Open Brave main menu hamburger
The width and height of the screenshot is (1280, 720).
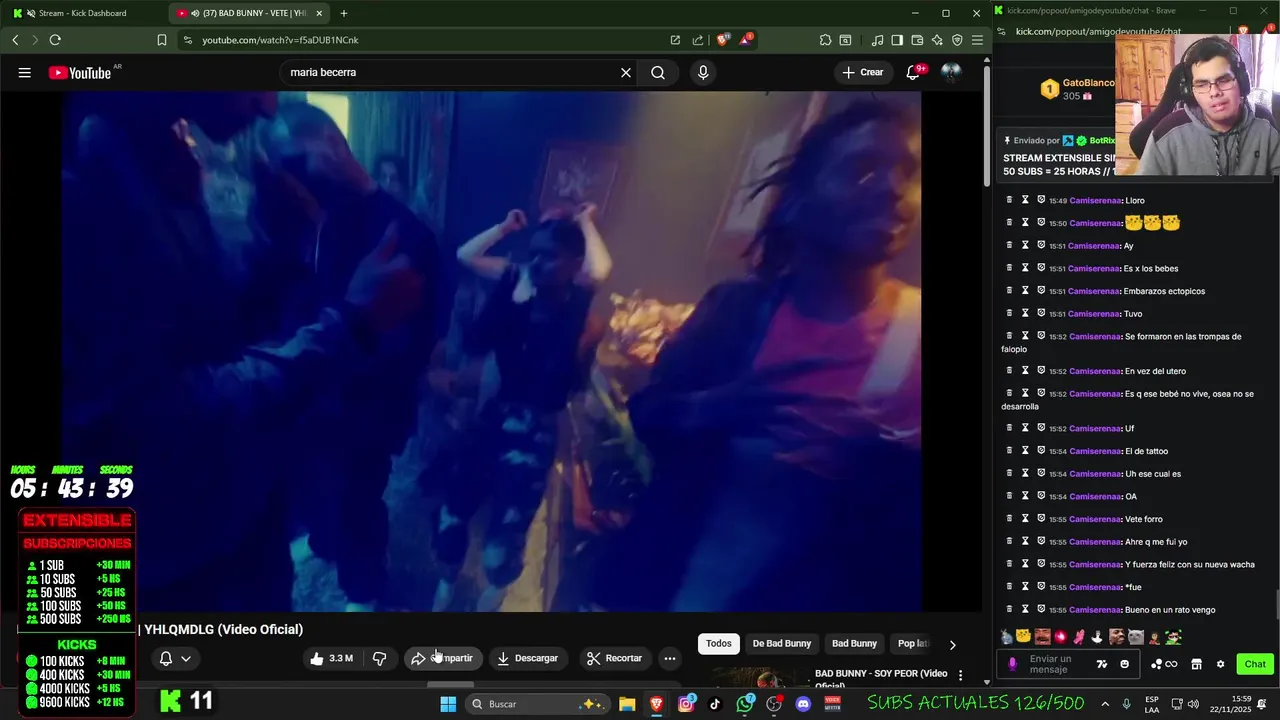pyautogui.click(x=977, y=40)
